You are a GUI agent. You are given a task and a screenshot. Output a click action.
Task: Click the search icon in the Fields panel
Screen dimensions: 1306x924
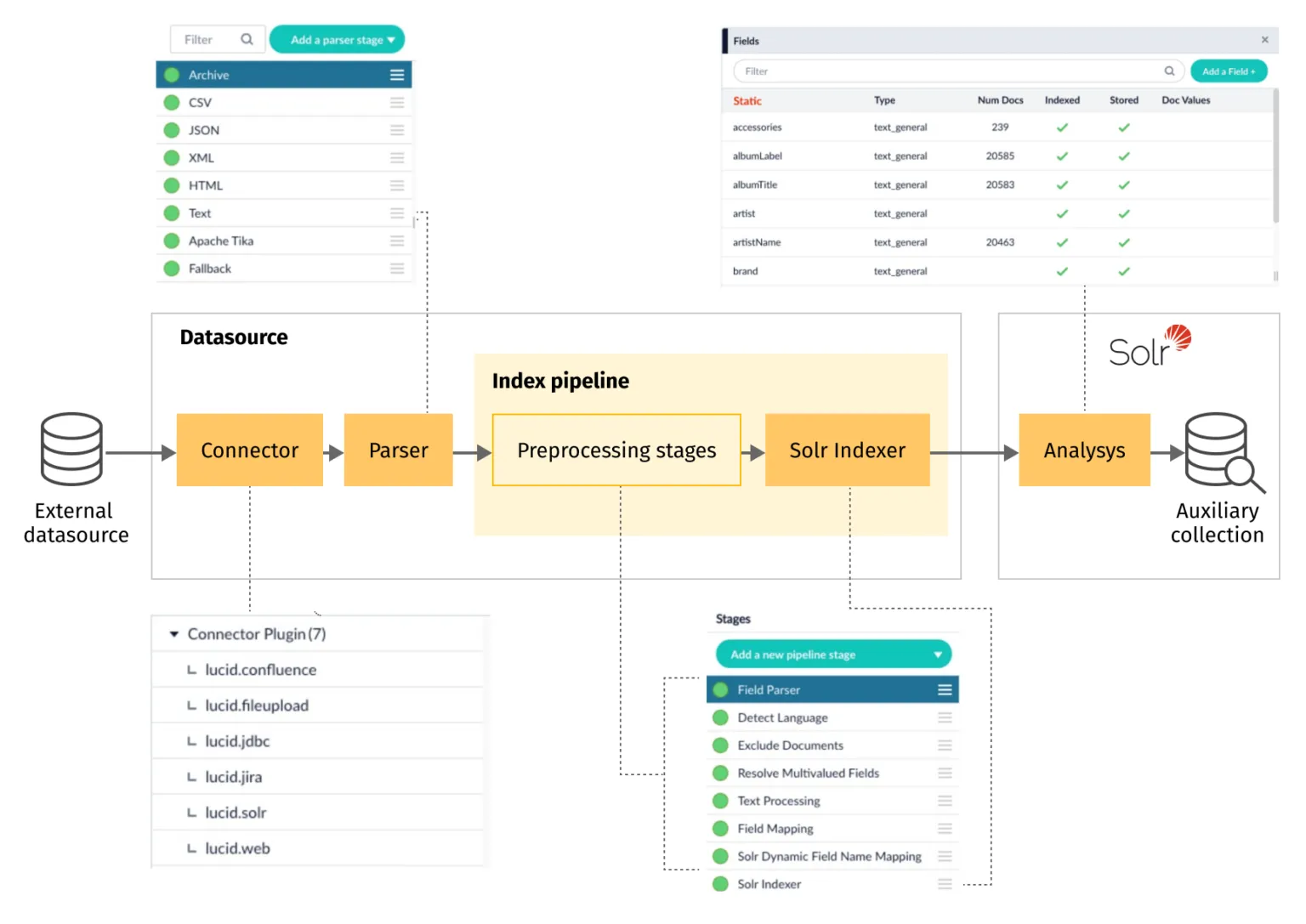pyautogui.click(x=1169, y=71)
